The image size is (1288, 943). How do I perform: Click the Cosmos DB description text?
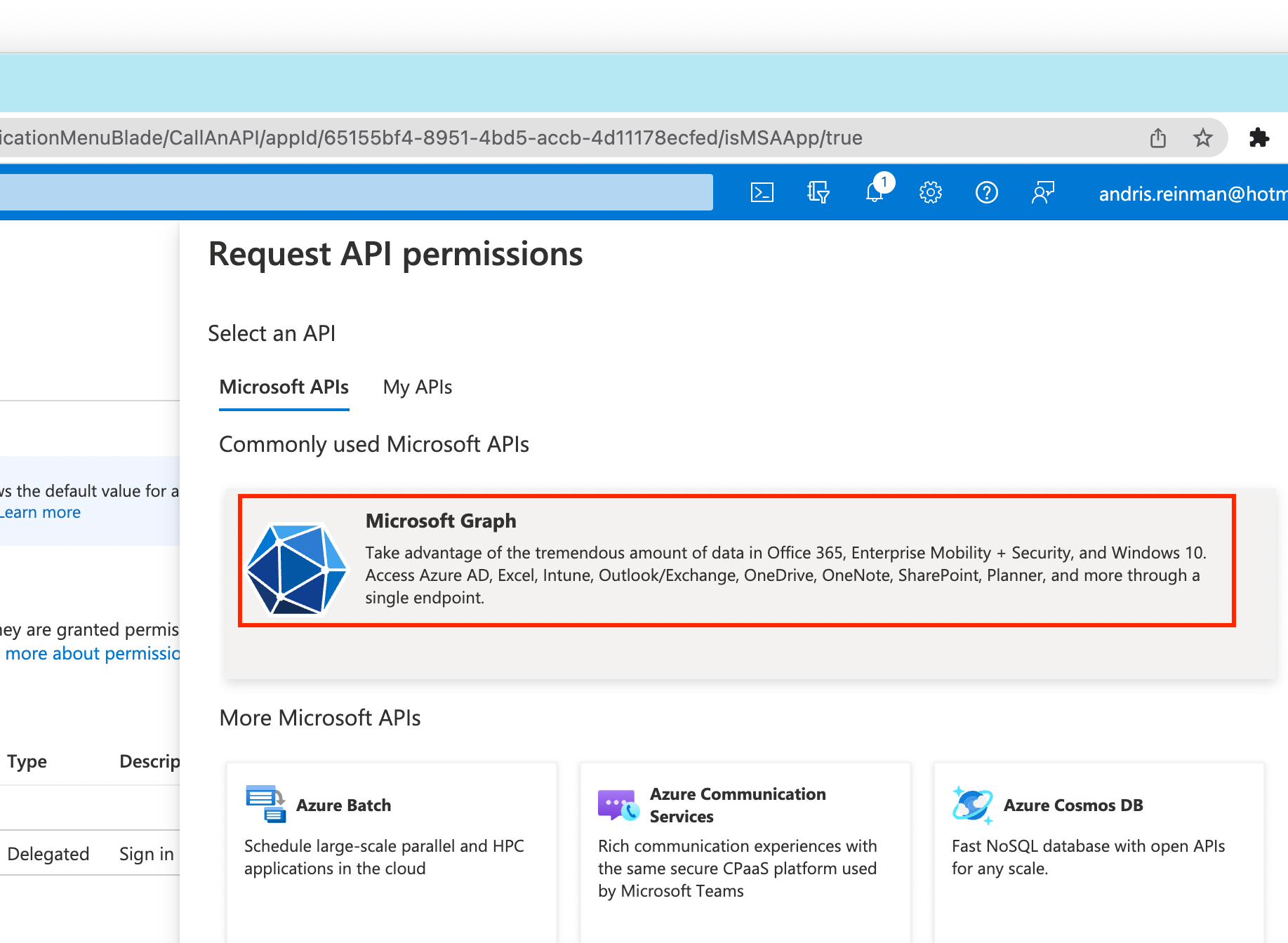click(x=1088, y=857)
